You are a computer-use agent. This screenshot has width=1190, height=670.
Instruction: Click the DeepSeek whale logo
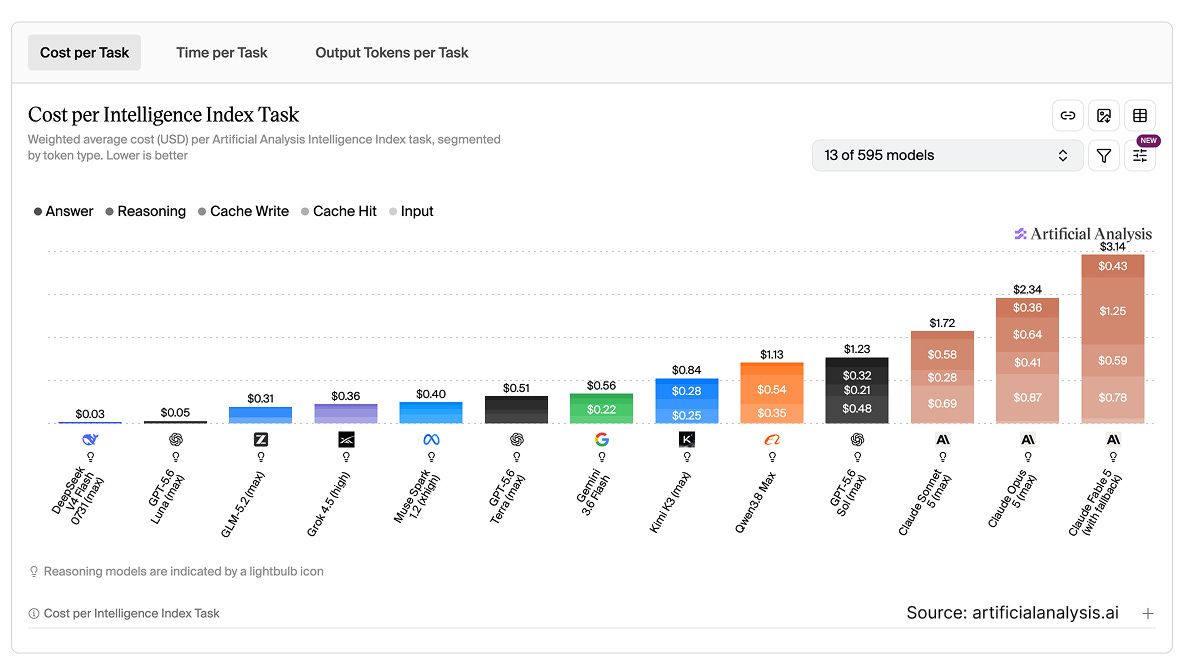point(90,439)
